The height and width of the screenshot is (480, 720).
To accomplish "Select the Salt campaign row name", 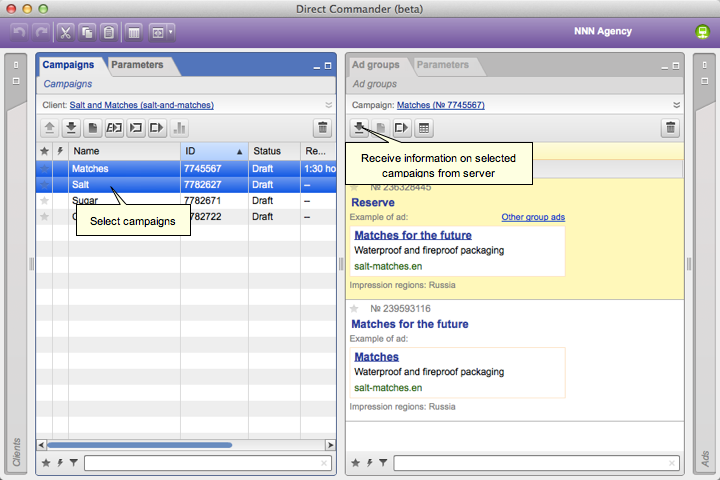I will (80, 185).
